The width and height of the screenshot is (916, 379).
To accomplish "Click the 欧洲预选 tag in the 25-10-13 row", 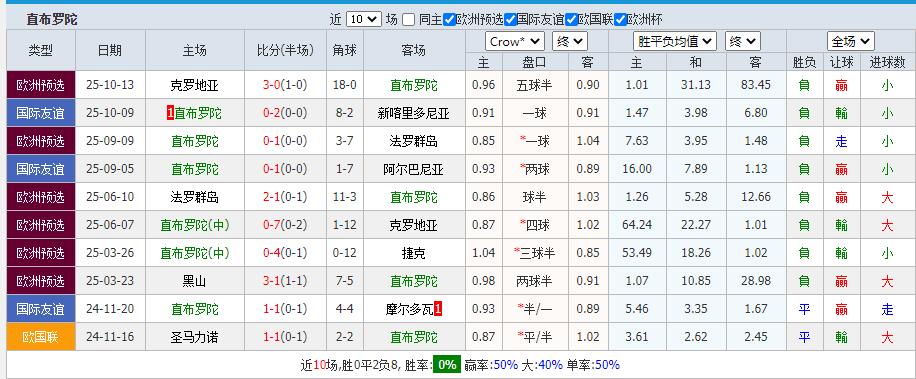I will click(x=41, y=85).
